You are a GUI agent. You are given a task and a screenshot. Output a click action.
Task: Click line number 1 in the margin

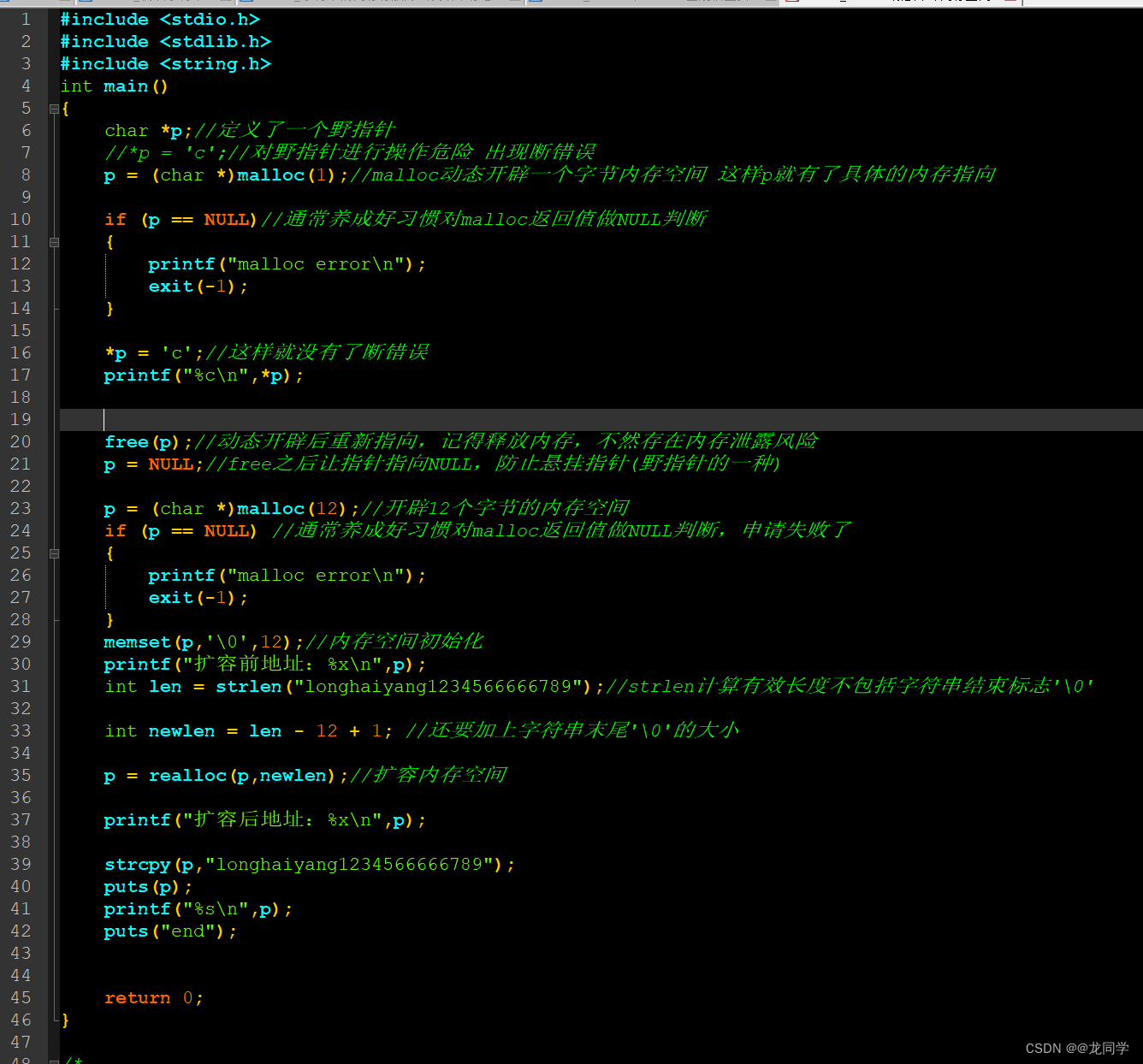[26, 19]
